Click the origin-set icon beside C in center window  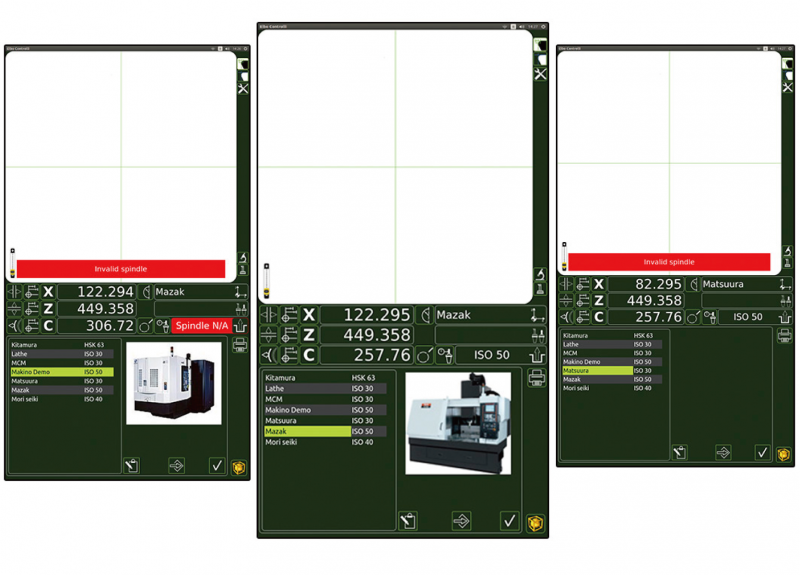pos(289,355)
